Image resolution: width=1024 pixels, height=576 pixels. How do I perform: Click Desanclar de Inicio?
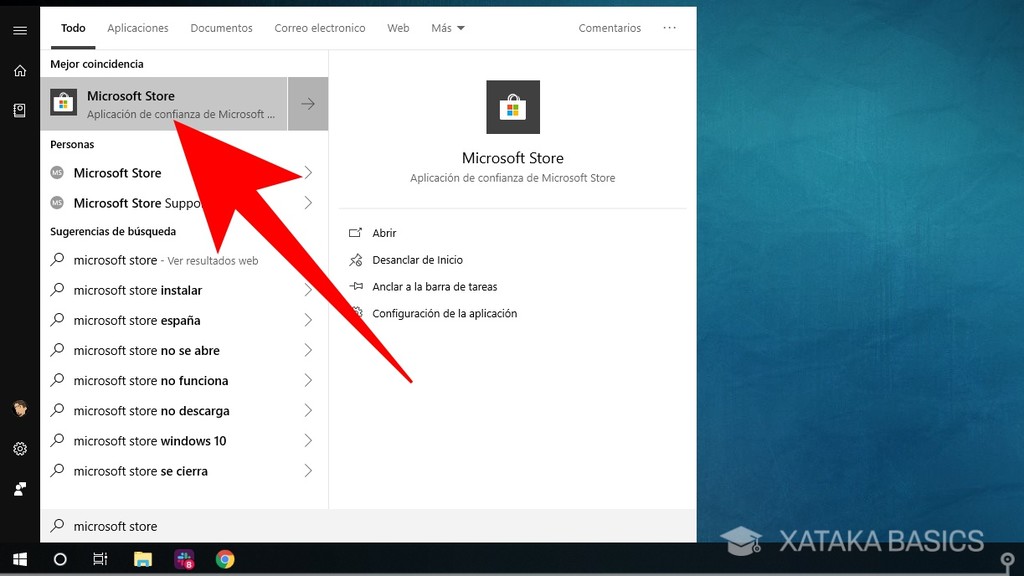(417, 260)
